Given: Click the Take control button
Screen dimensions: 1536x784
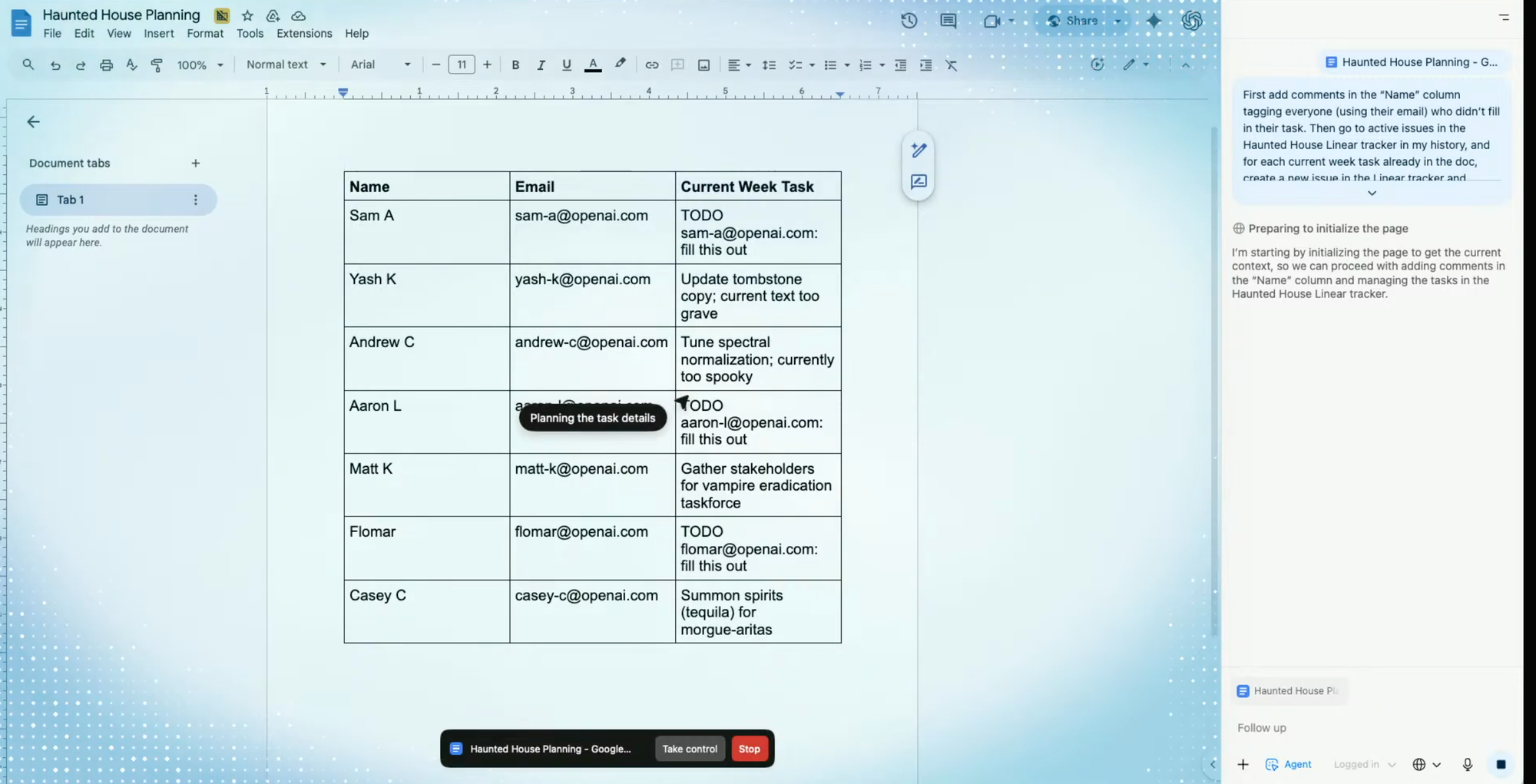Looking at the screenshot, I should tap(689, 749).
